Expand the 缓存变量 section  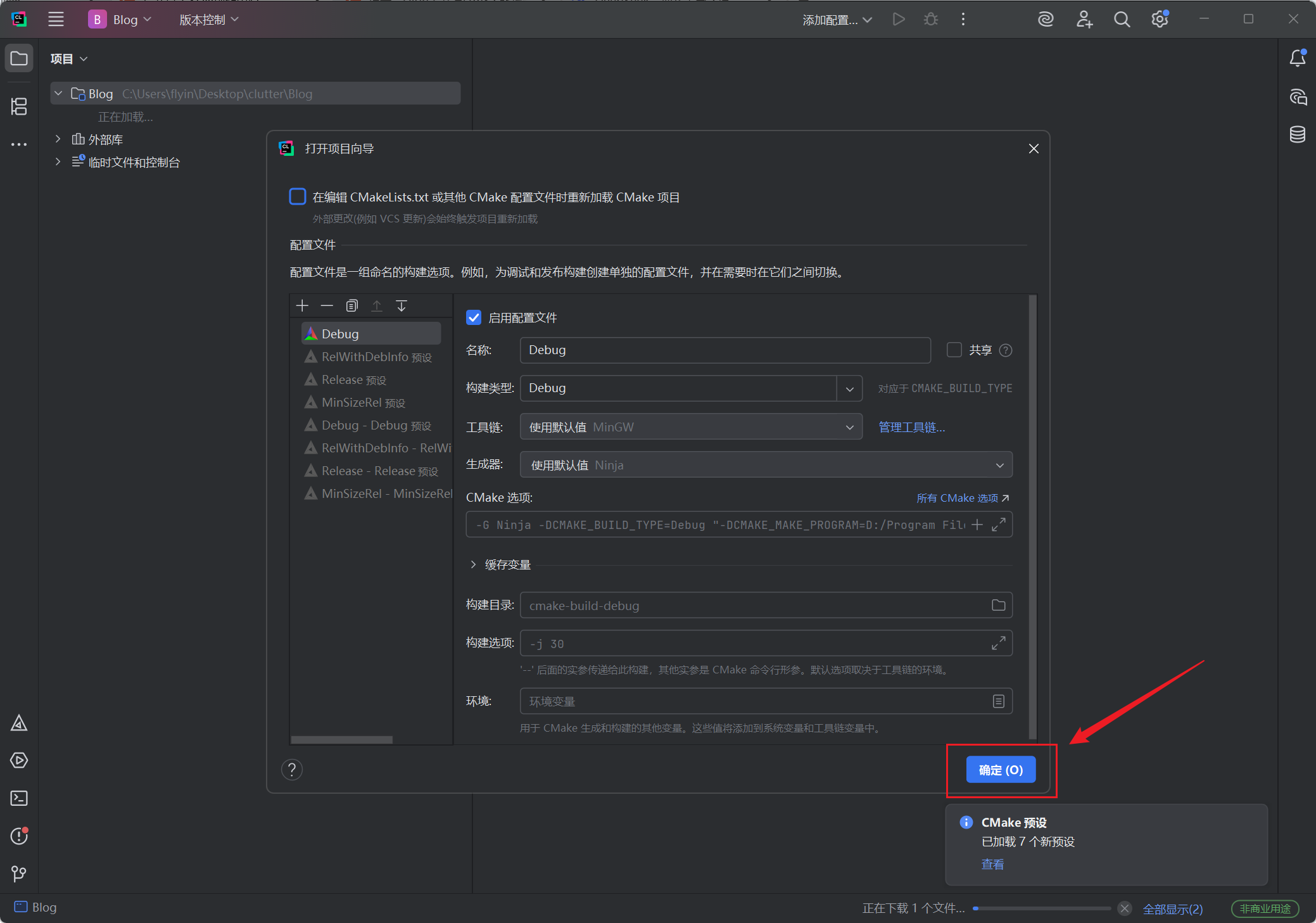[473, 564]
